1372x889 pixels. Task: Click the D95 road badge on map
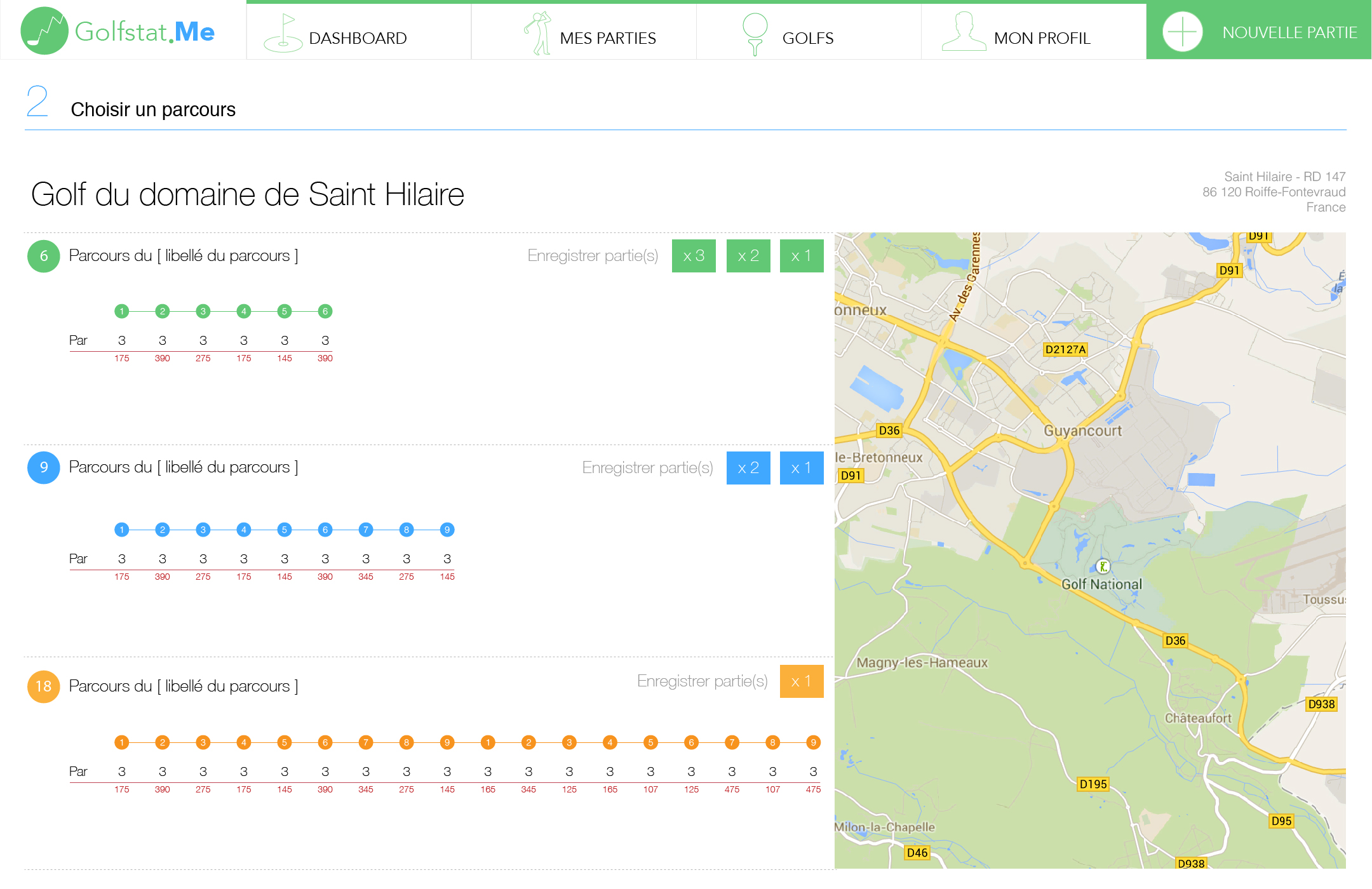point(1281,821)
